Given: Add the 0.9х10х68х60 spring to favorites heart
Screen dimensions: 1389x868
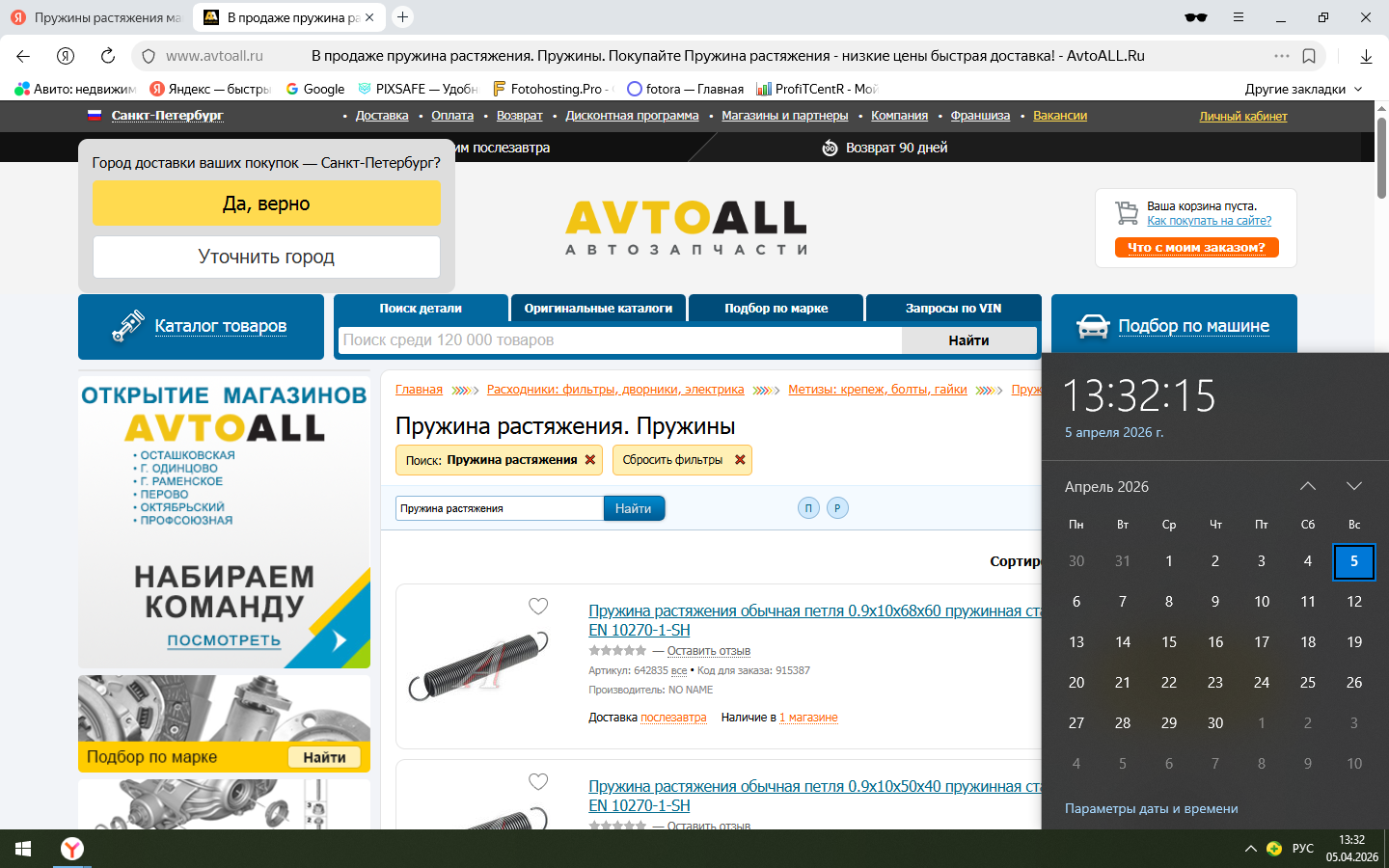Looking at the screenshot, I should click(538, 606).
